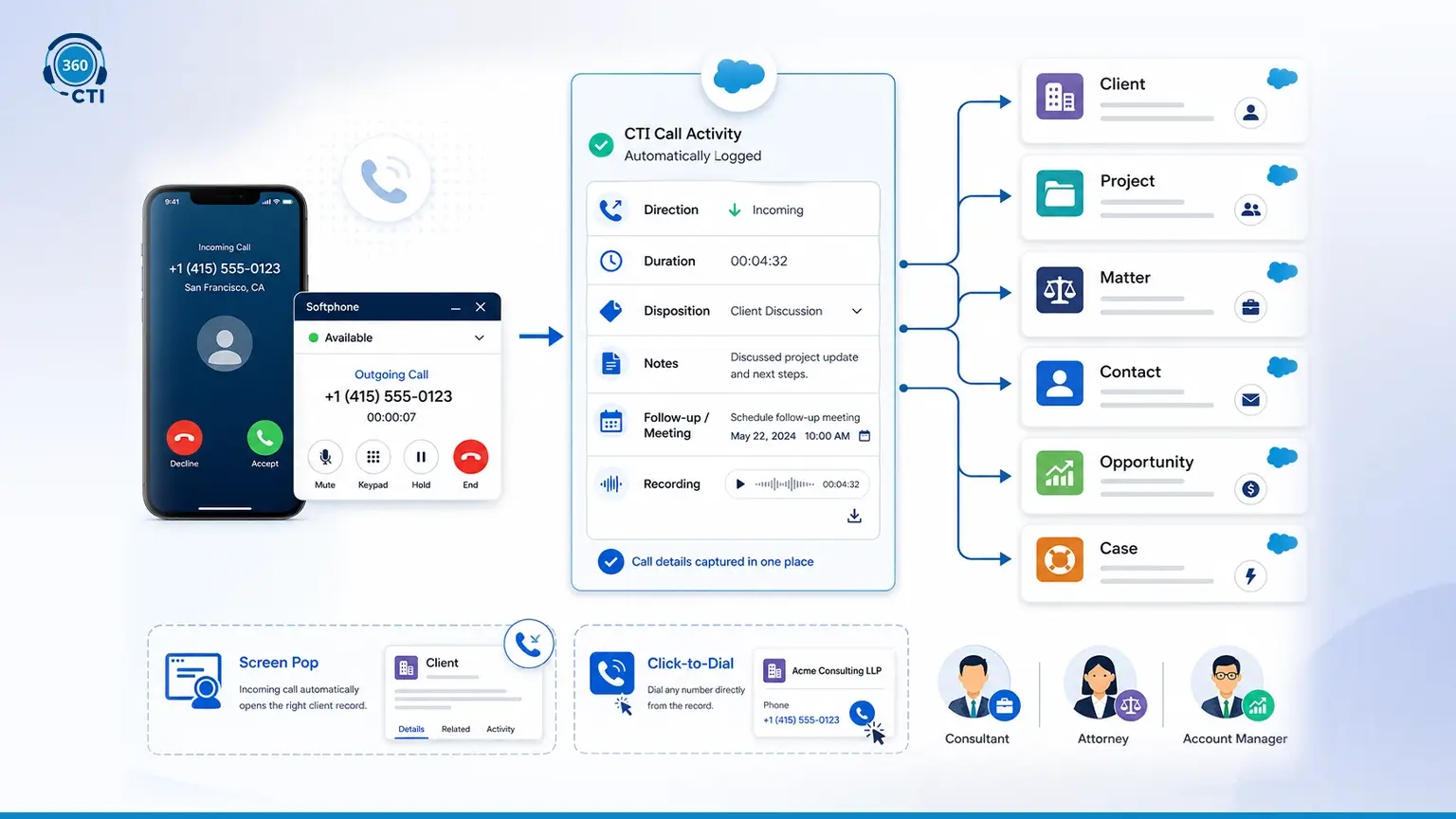The height and width of the screenshot is (819, 1456).
Task: Select the Matter scales icon
Action: (1060, 290)
